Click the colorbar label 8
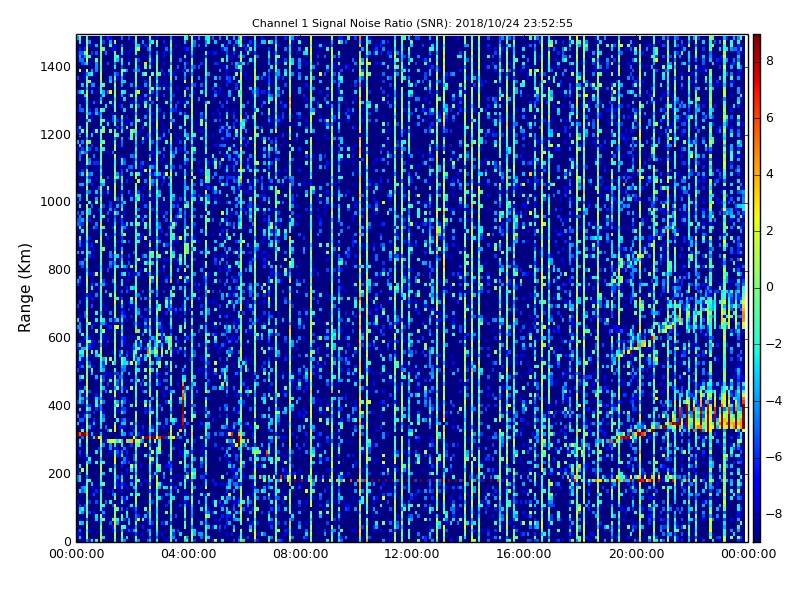The width and height of the screenshot is (800, 600). [x=770, y=61]
